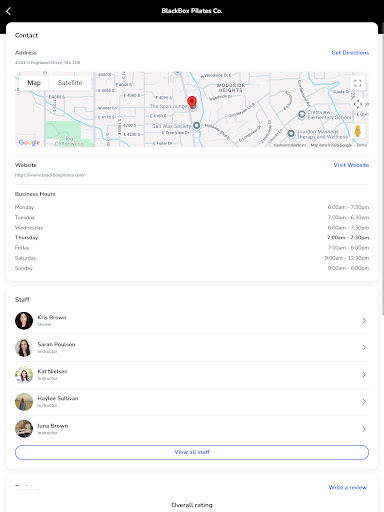Click the Overall rating heading
The width and height of the screenshot is (384, 512).
pyautogui.click(x=192, y=505)
